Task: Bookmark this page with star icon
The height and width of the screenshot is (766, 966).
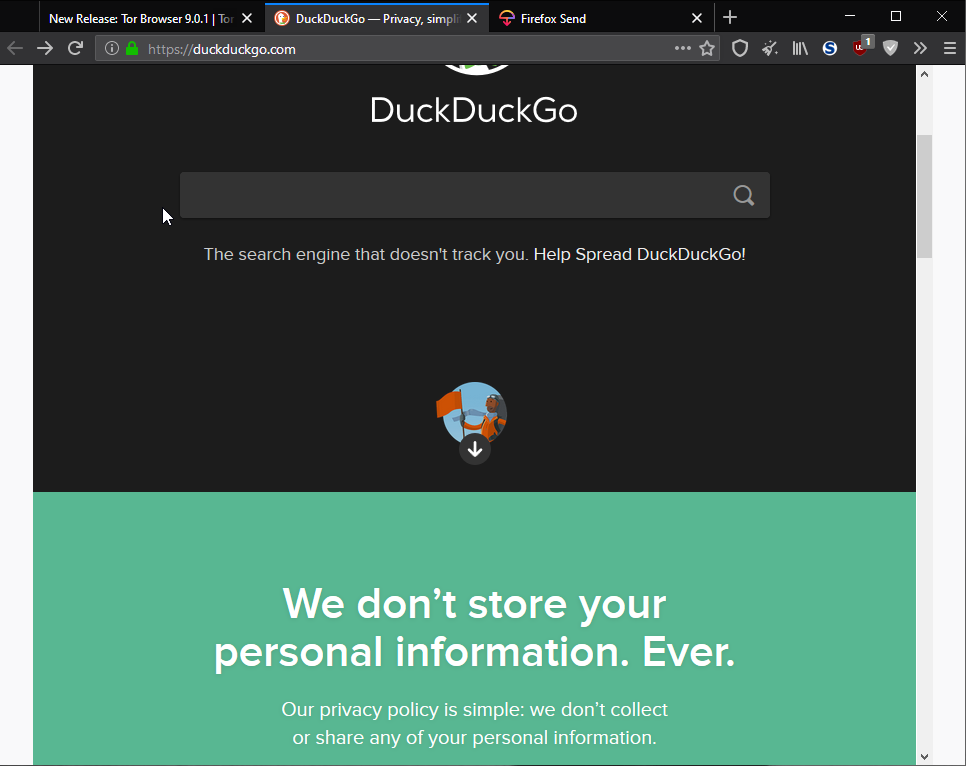Action: [x=707, y=49]
